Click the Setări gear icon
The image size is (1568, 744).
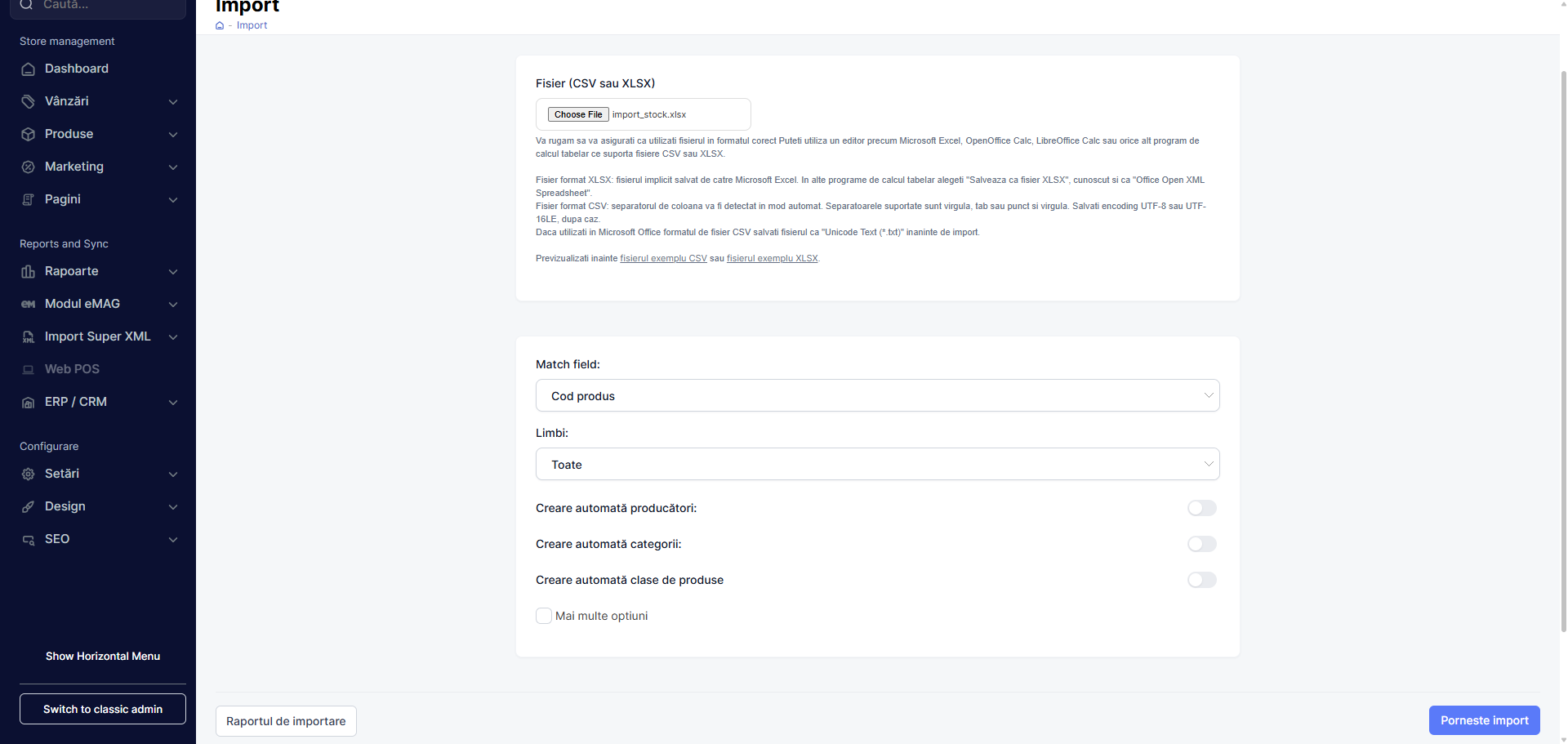coord(28,474)
